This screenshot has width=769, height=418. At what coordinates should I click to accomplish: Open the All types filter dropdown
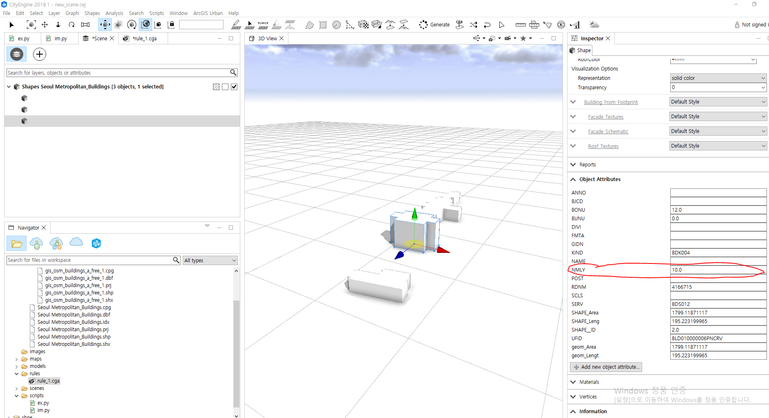point(210,260)
